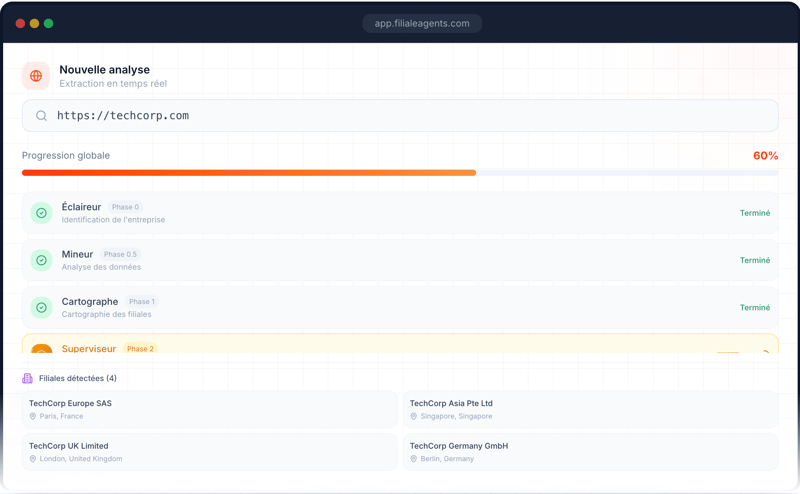Click the Filiales détectées (4) label
The image size is (800, 494).
[78, 378]
